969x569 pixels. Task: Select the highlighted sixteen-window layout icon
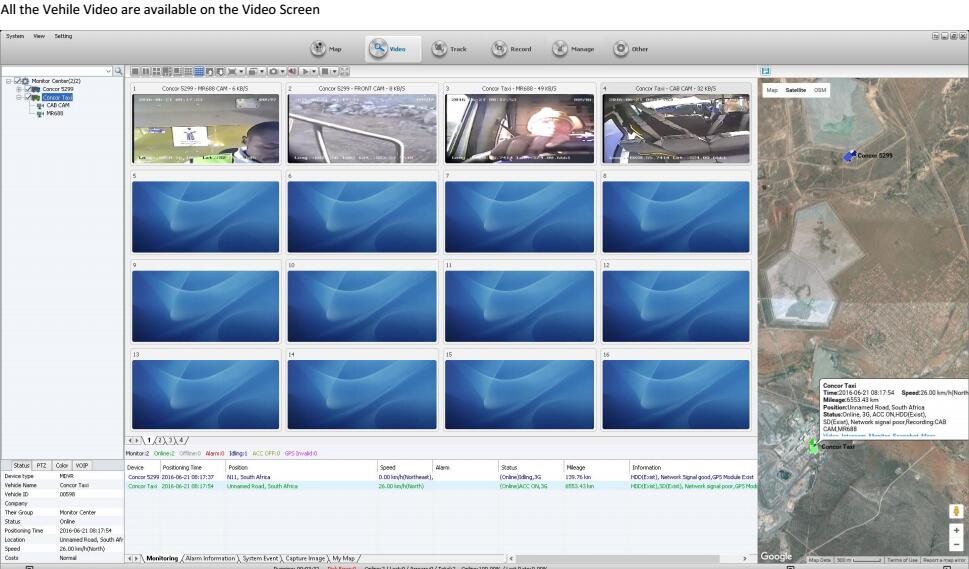coord(199,72)
